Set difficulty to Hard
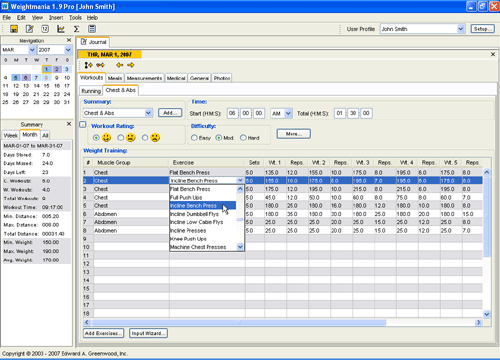The image size is (500, 360). point(243,138)
